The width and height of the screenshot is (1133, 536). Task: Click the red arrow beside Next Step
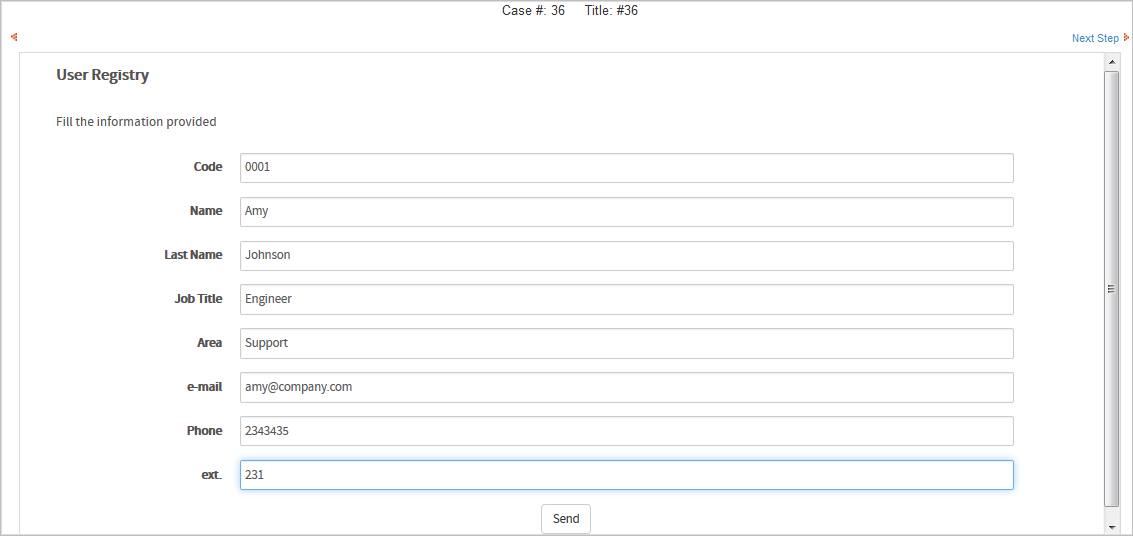click(x=1126, y=38)
